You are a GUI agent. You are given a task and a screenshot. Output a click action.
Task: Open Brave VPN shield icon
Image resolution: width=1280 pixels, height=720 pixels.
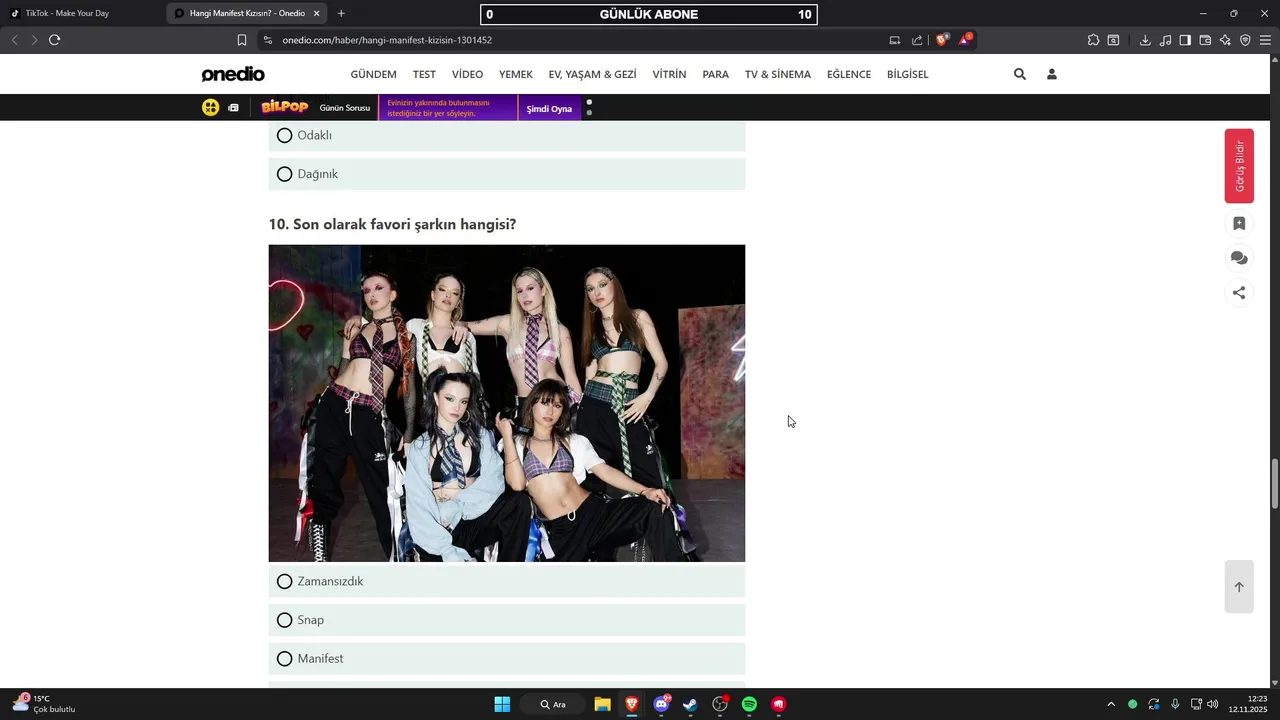1245,40
